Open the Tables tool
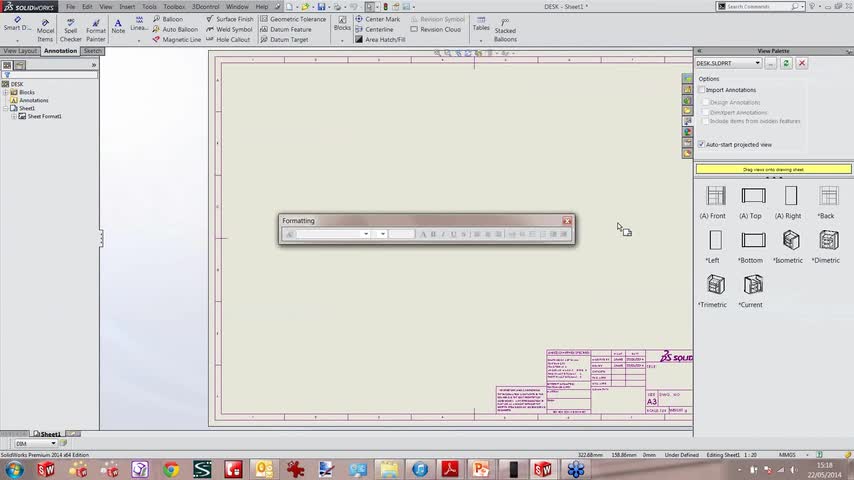 [481, 23]
